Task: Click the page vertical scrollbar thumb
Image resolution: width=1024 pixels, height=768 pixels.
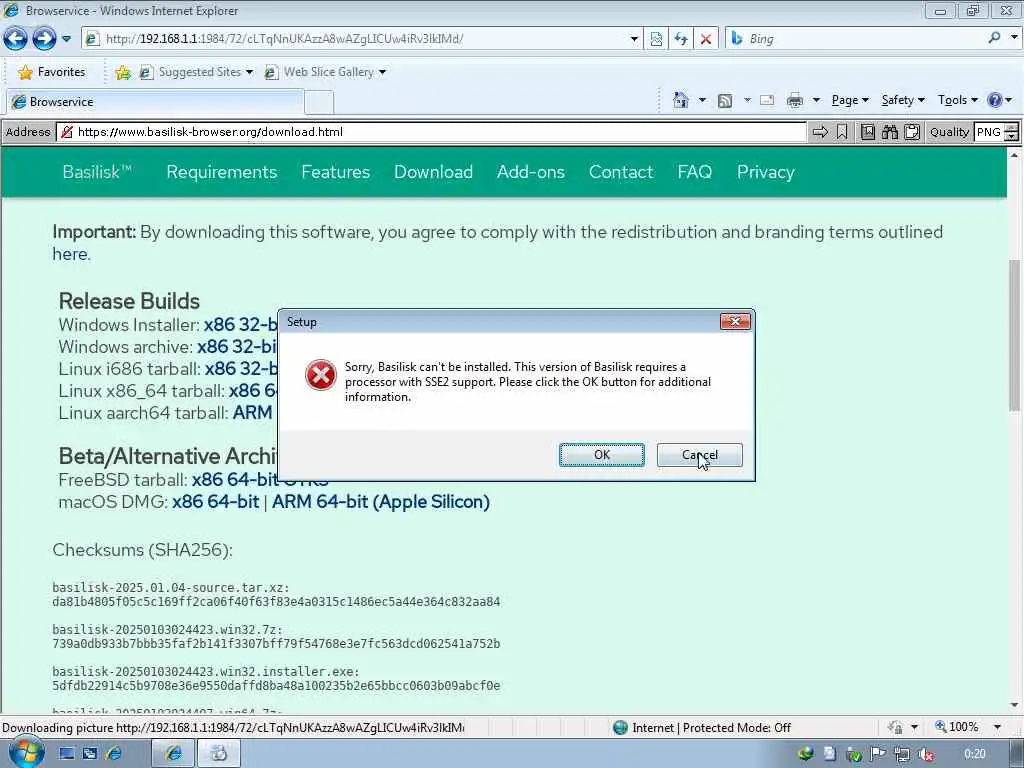Action: click(x=1014, y=335)
